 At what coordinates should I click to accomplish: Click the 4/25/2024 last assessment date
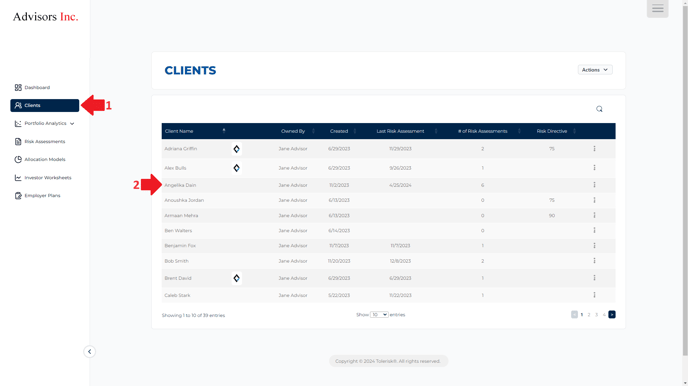[x=400, y=185]
